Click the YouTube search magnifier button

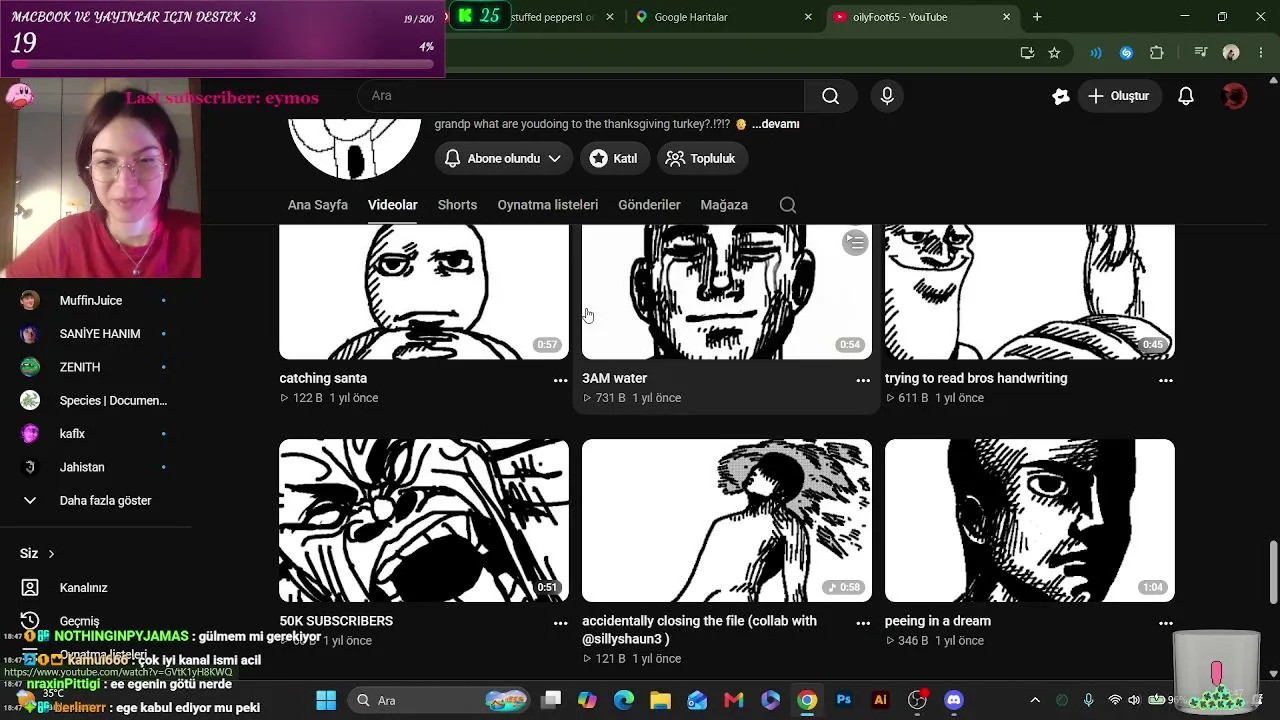click(x=830, y=96)
